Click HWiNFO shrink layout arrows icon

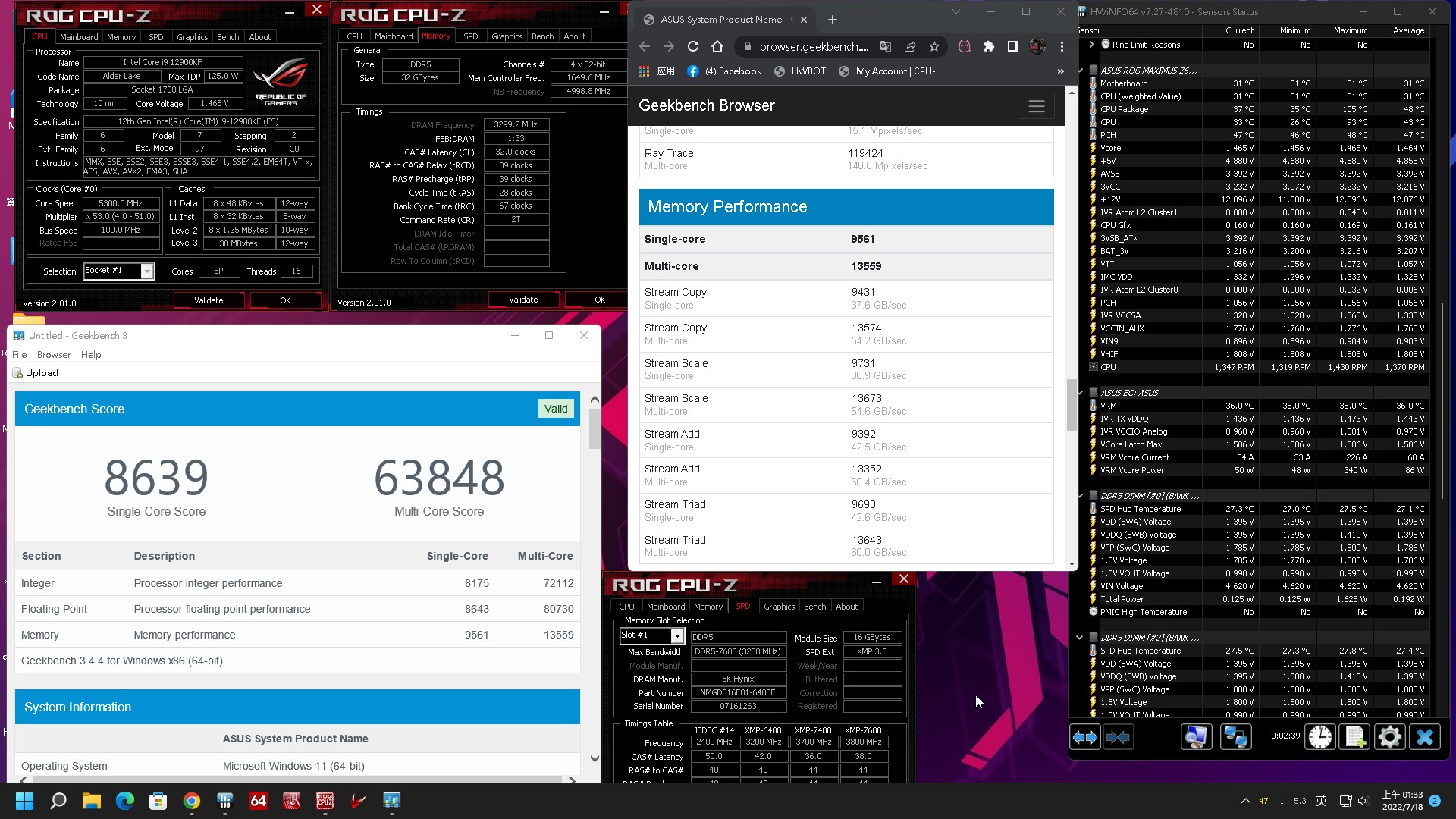pyautogui.click(x=1118, y=737)
